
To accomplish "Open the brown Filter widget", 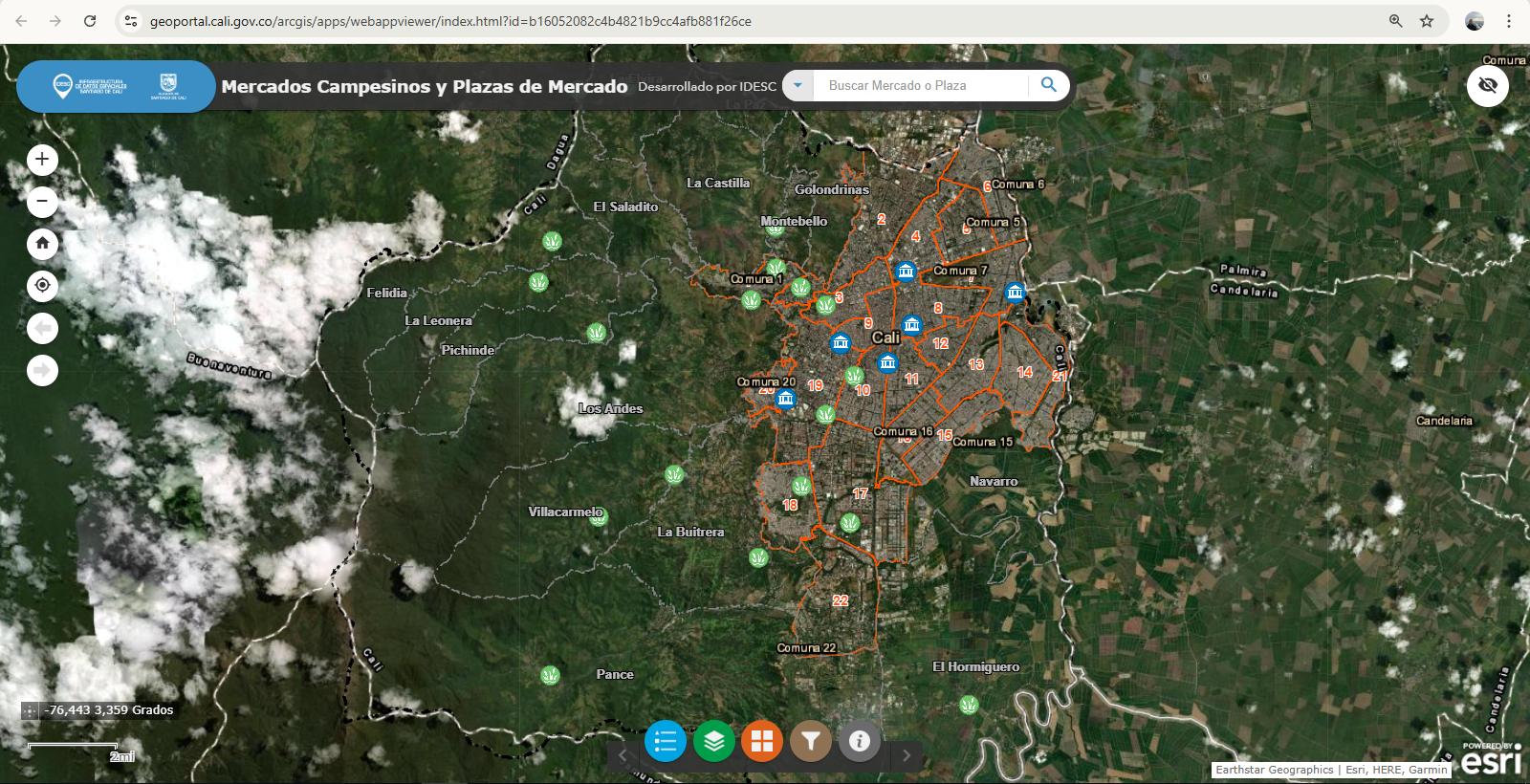I will (811, 741).
